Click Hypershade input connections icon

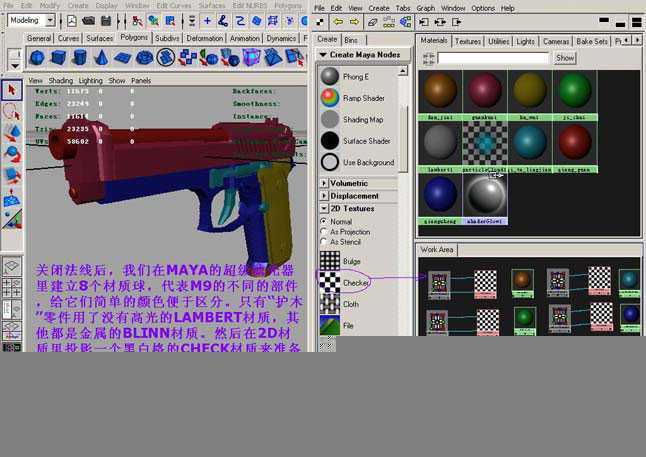point(424,22)
